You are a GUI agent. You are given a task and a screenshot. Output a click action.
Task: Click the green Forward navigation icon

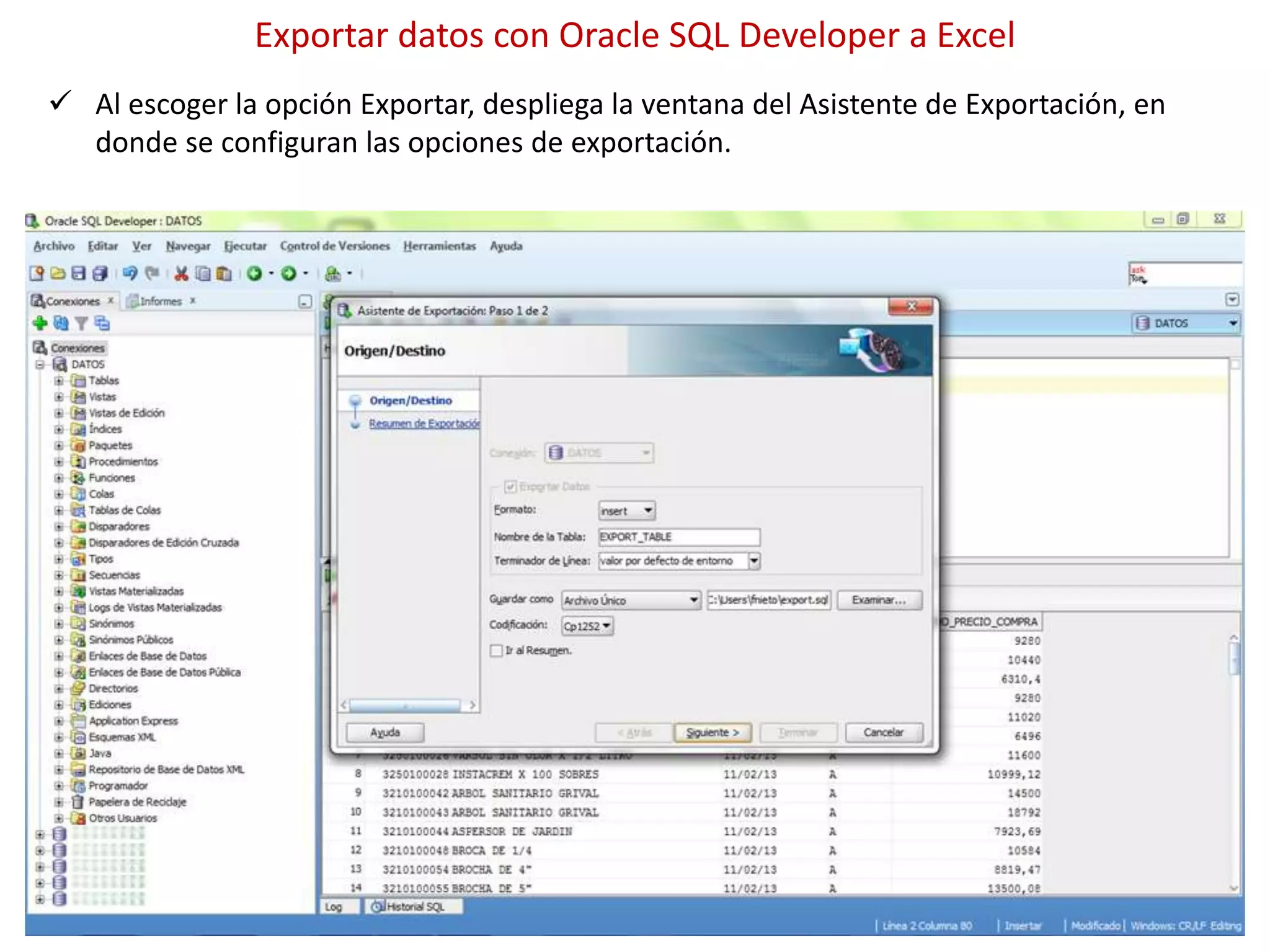tap(289, 273)
